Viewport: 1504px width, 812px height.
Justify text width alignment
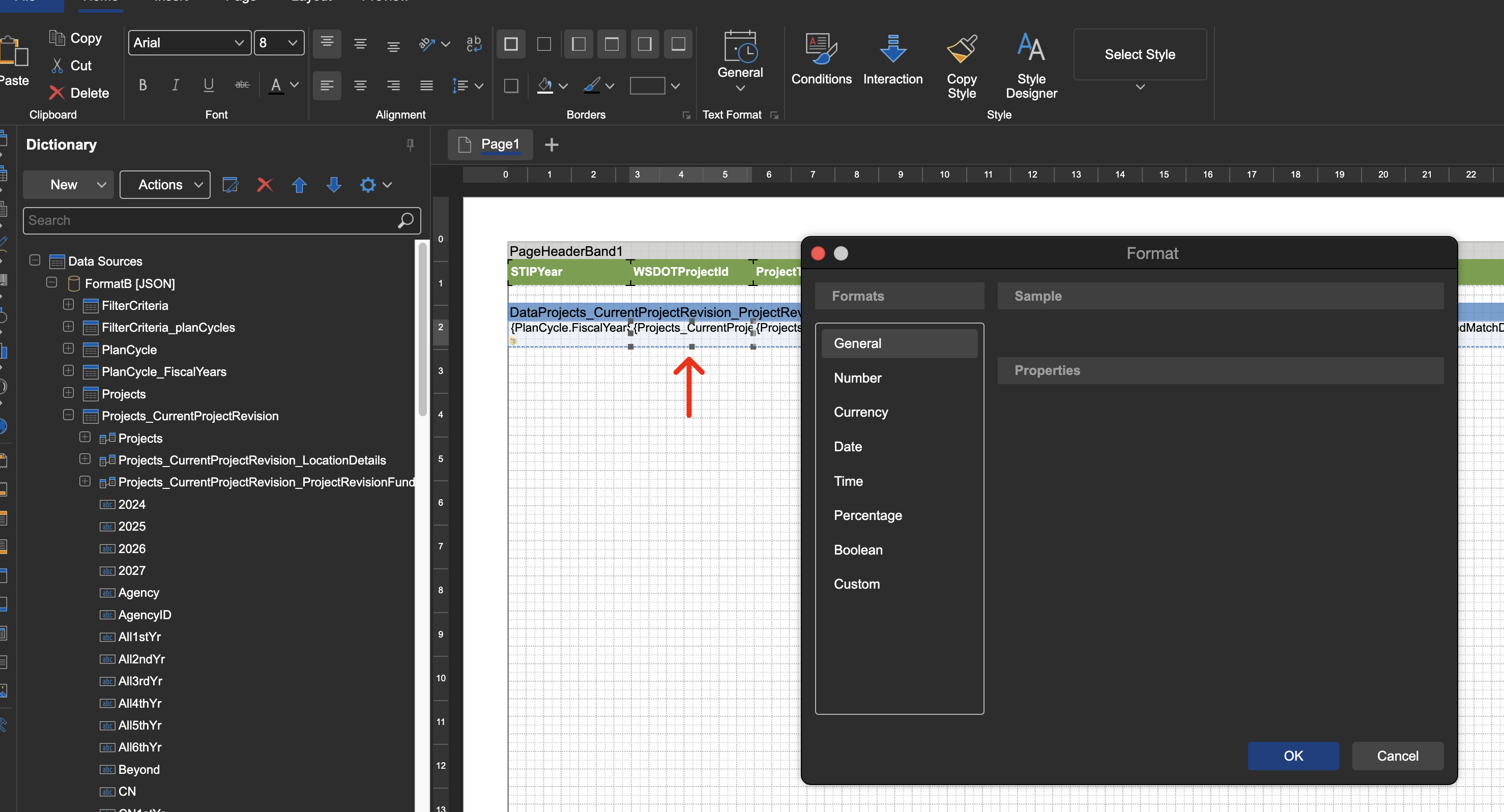coord(427,86)
